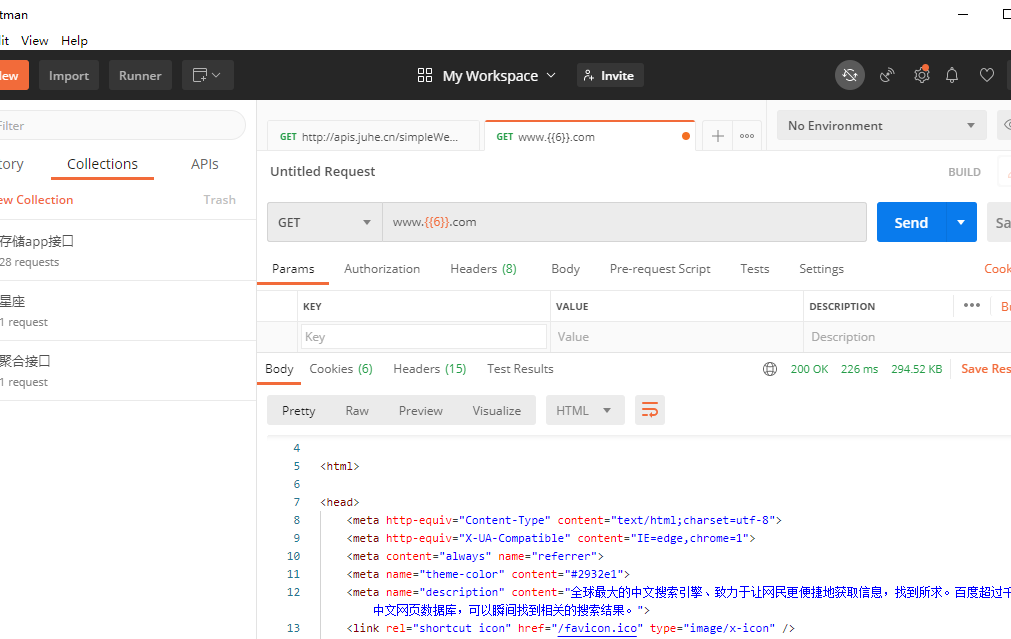Screen dimensions: 1011x639
Task: Click the params Key input field
Action: tap(424, 337)
